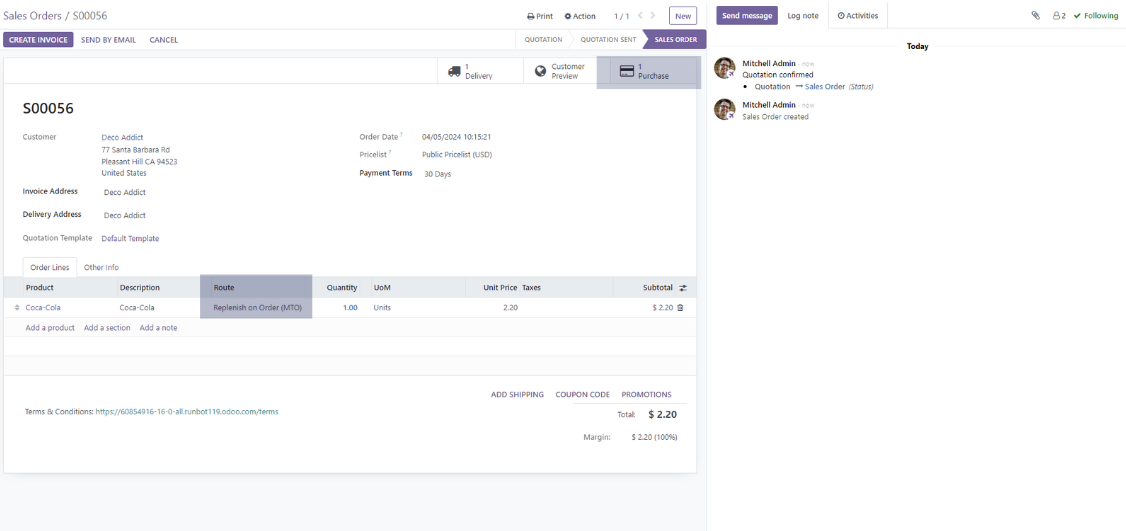Delete the Coca-Cola line with trash icon

pyautogui.click(x=681, y=308)
